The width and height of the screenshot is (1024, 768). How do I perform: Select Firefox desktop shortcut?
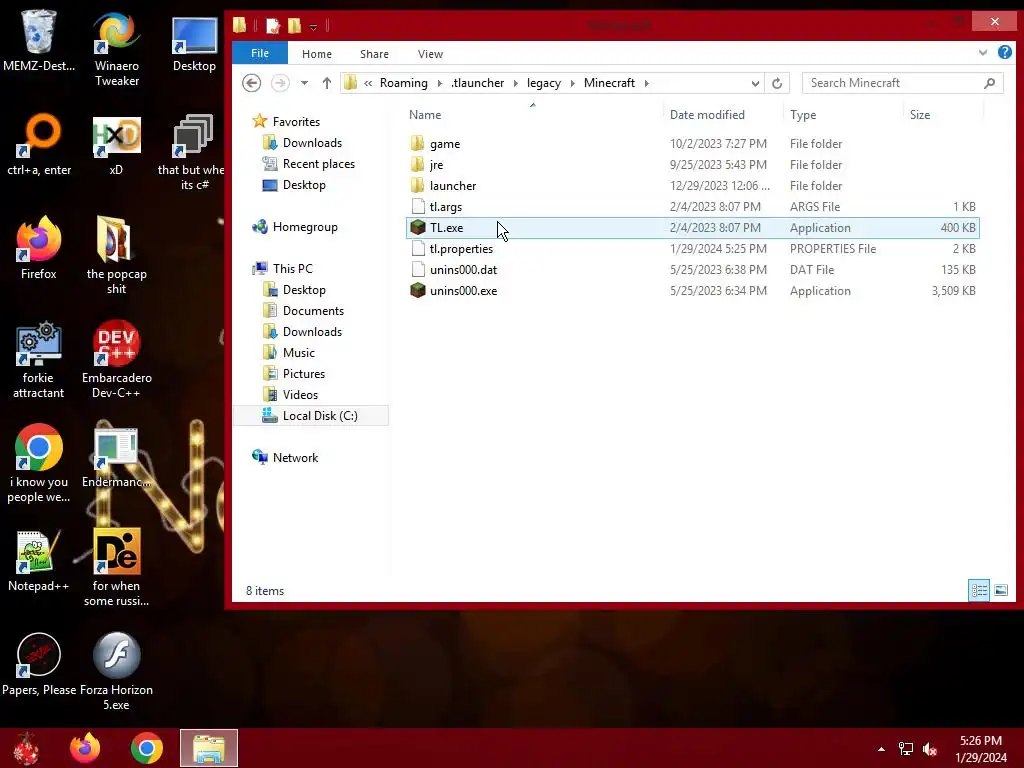click(x=39, y=248)
